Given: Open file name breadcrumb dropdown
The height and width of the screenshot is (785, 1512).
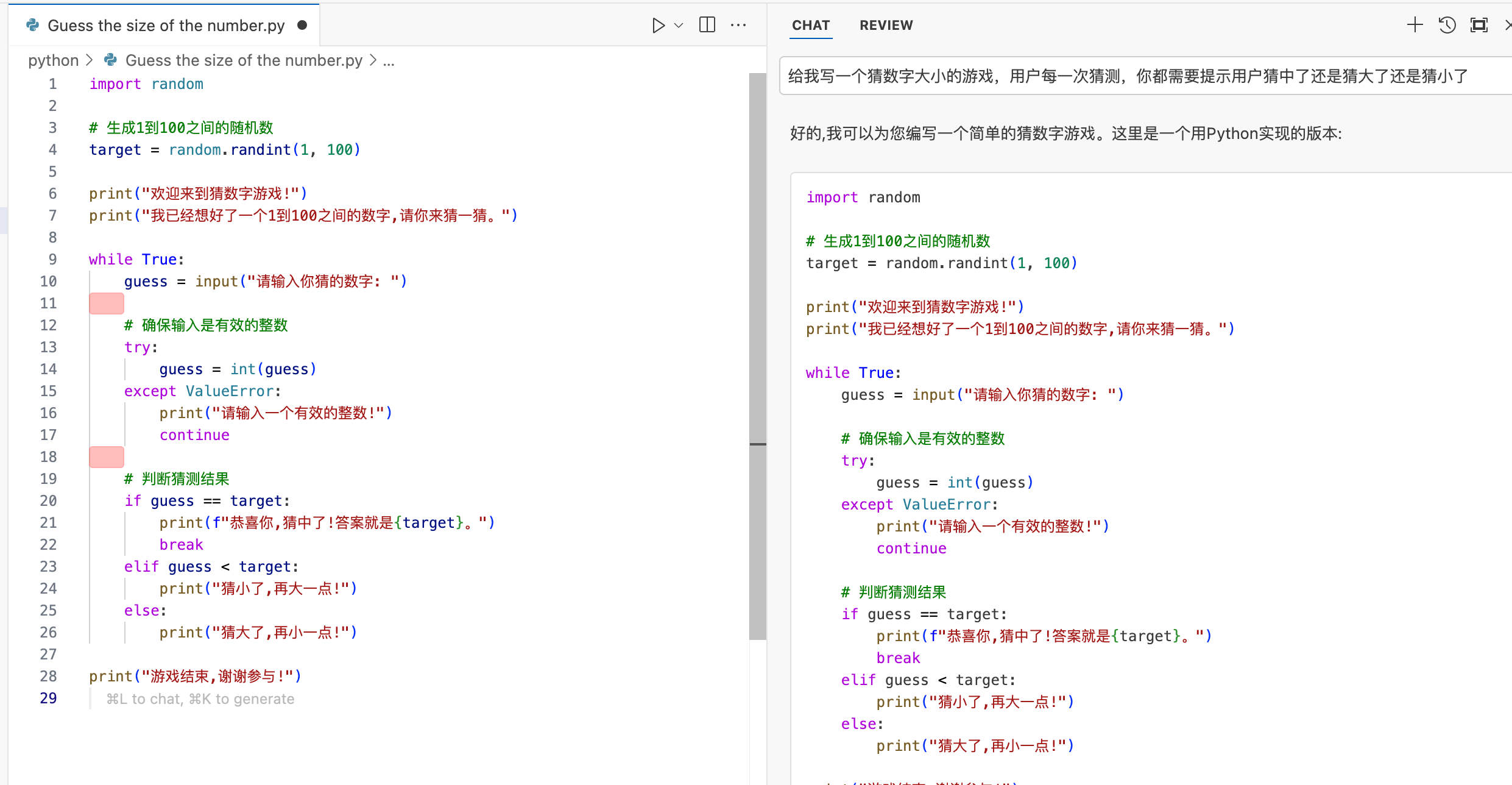Looking at the screenshot, I should [244, 60].
